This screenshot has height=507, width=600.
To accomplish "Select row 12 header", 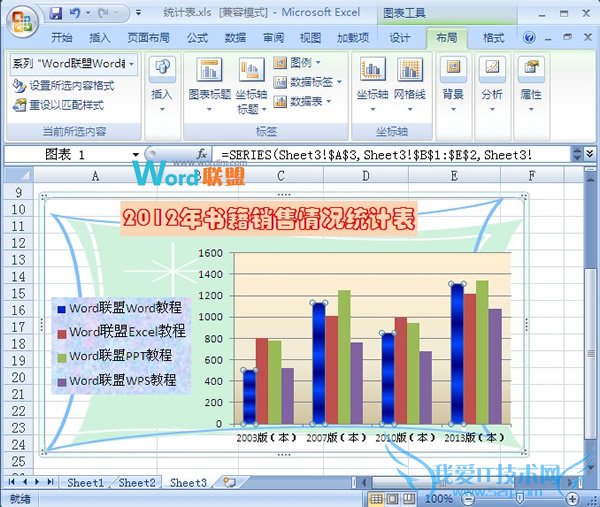I will (18, 243).
